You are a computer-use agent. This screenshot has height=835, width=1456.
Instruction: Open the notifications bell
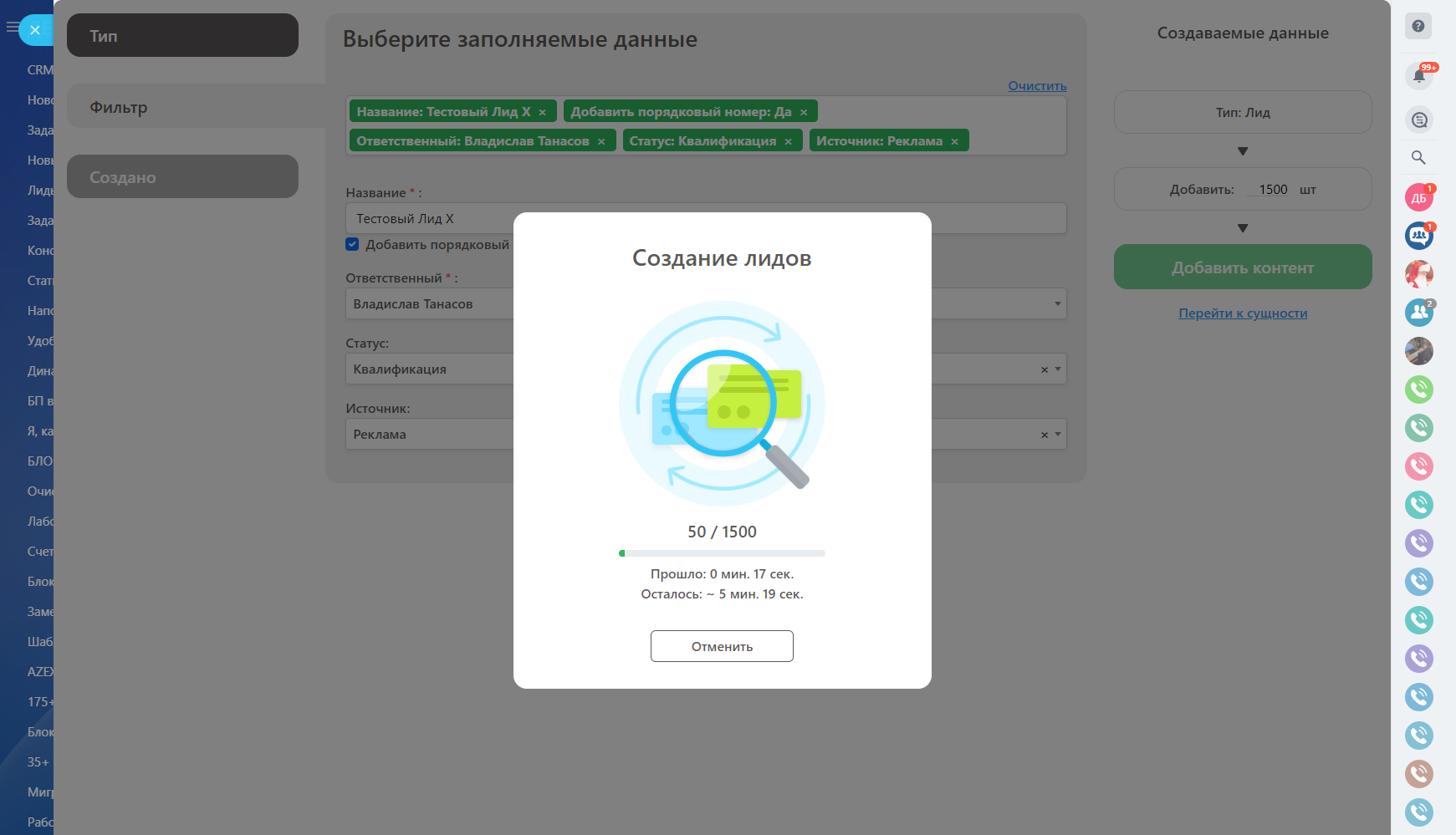[x=1419, y=76]
